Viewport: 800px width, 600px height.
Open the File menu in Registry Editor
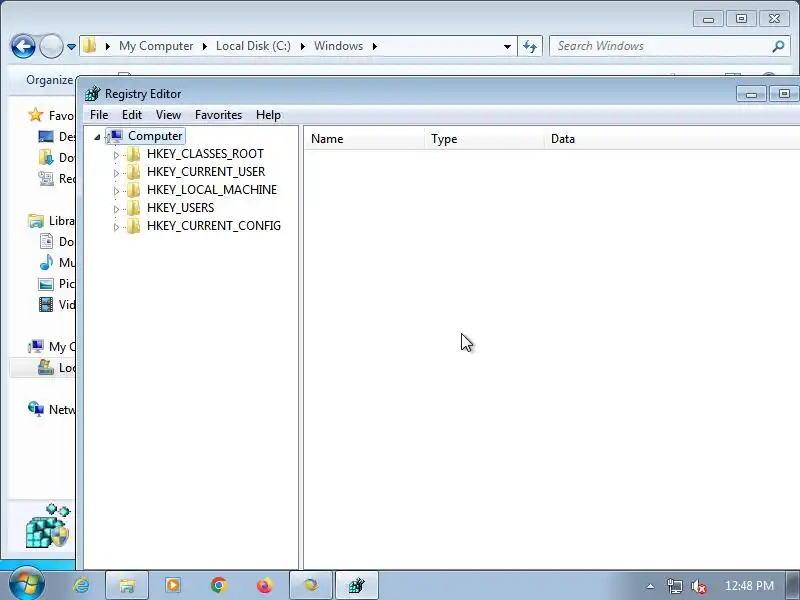[99, 115]
